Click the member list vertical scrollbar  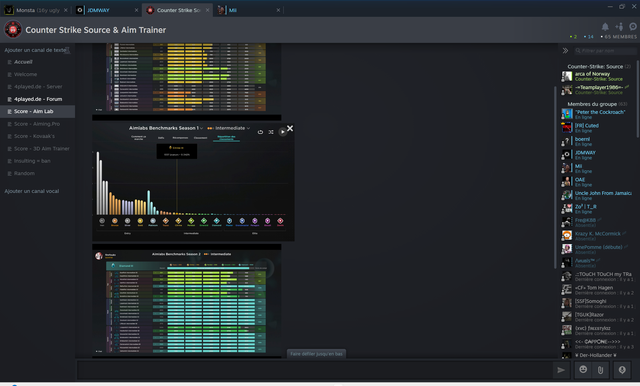tap(638, 100)
